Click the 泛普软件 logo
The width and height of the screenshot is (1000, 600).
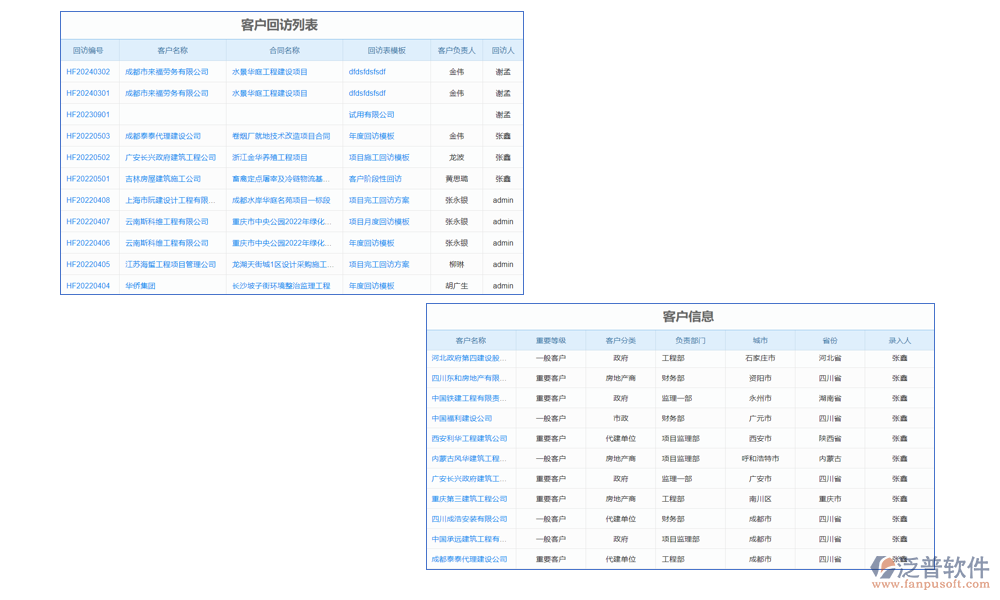pyautogui.click(x=938, y=563)
